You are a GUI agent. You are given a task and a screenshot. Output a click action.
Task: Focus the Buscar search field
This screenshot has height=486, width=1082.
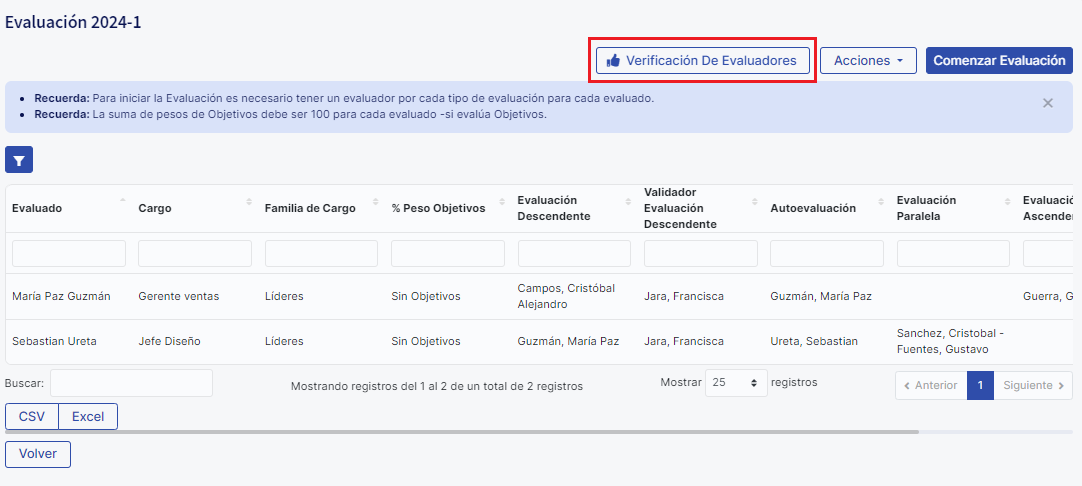[x=131, y=383]
